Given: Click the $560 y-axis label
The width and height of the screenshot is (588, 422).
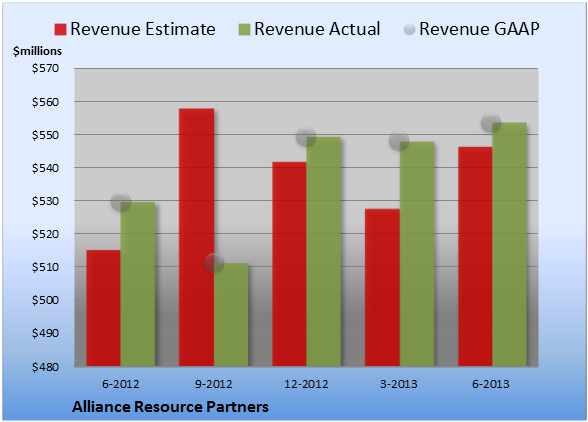Looking at the screenshot, I should [x=45, y=102].
